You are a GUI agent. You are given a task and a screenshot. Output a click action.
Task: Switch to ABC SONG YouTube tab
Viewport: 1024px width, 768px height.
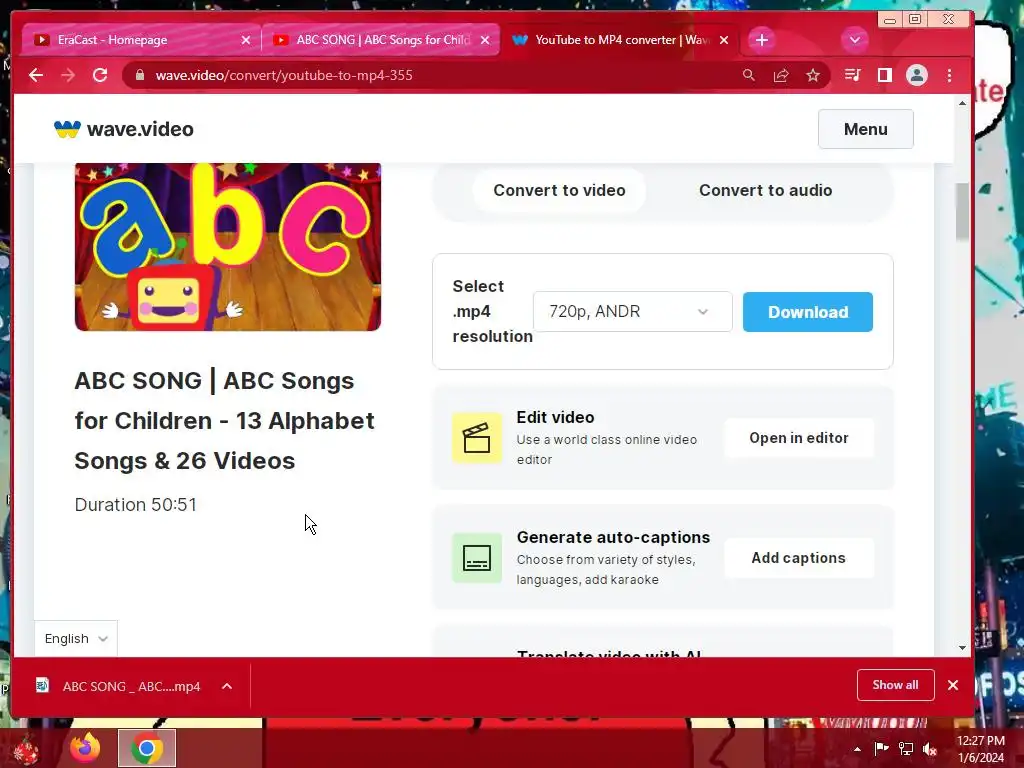tap(382, 40)
